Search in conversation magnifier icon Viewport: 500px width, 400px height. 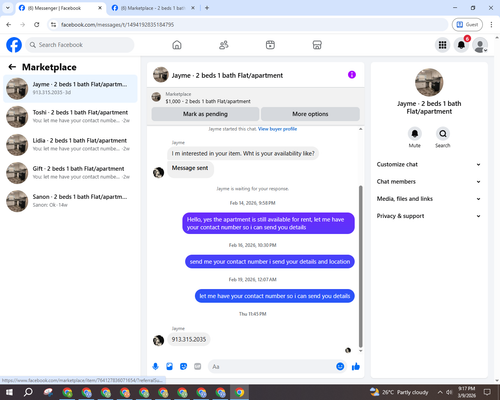443,134
